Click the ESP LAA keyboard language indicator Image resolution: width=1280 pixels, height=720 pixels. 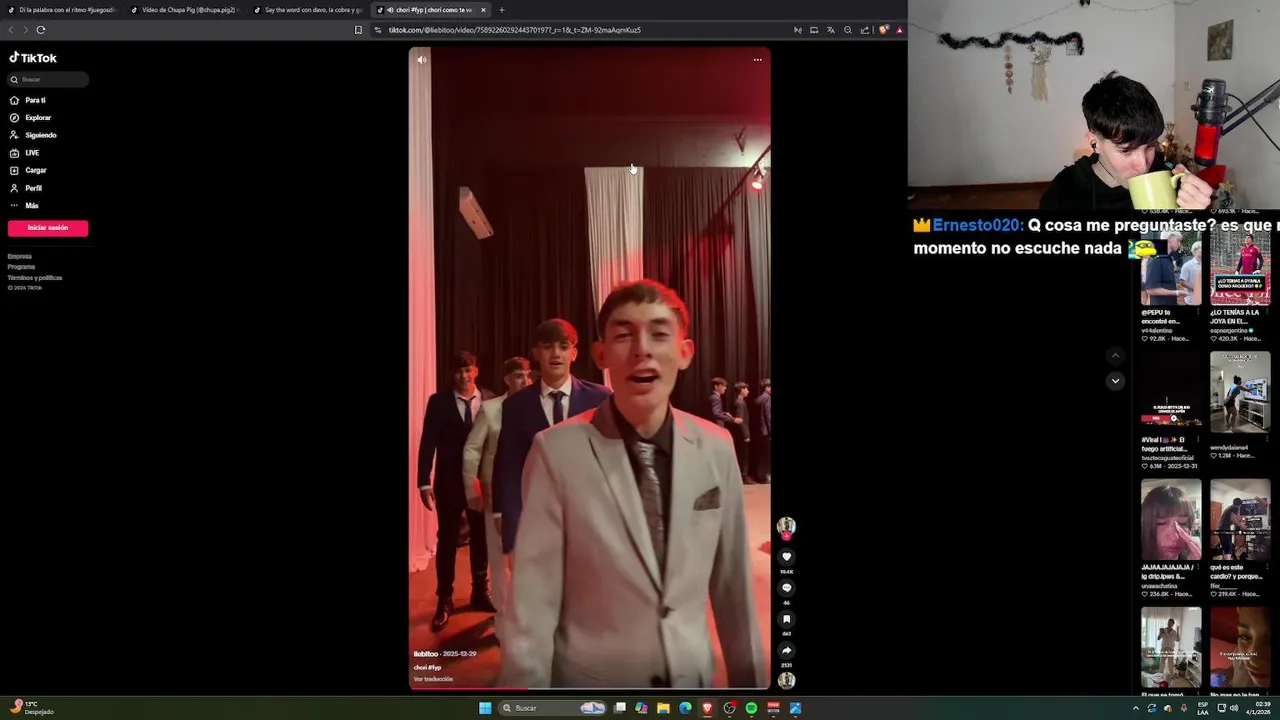tap(1203, 708)
